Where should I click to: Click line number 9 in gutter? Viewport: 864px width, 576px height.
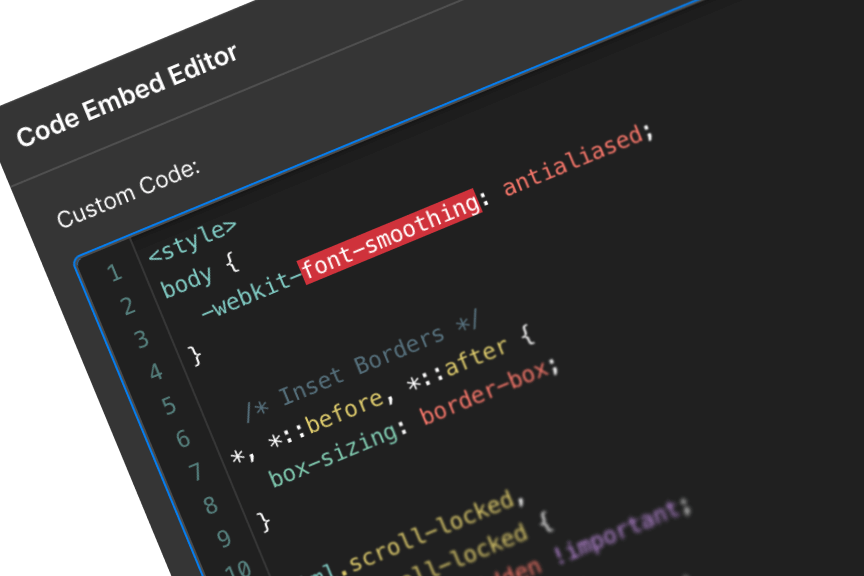coord(223,539)
